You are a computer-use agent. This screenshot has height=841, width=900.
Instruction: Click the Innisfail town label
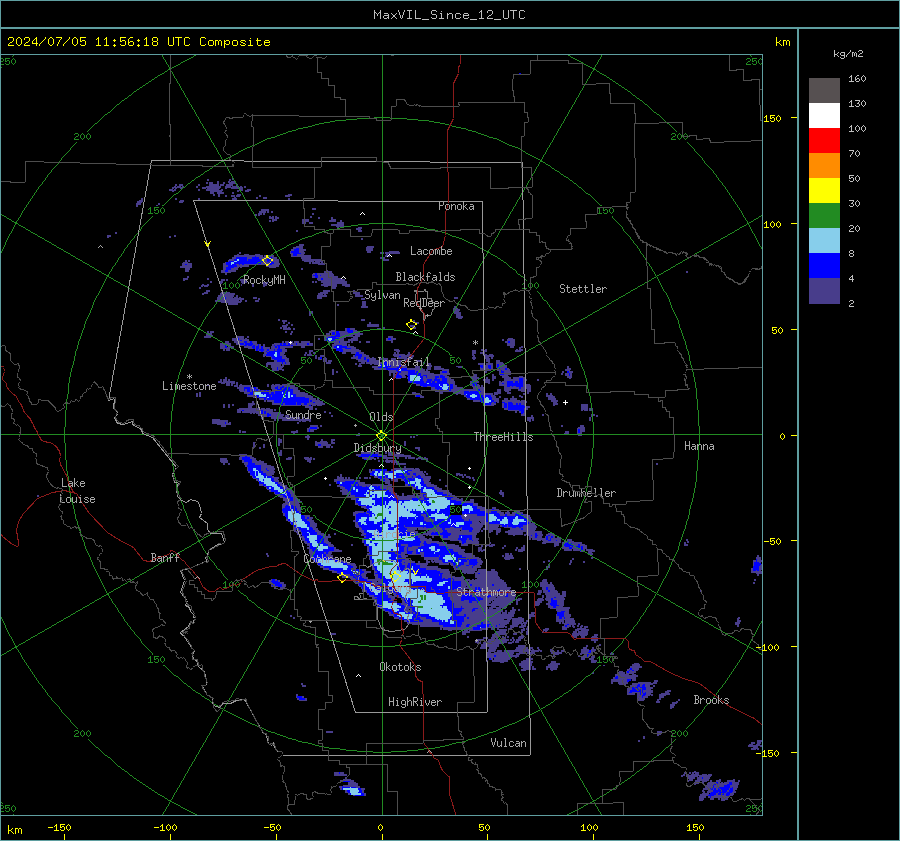coord(404,362)
